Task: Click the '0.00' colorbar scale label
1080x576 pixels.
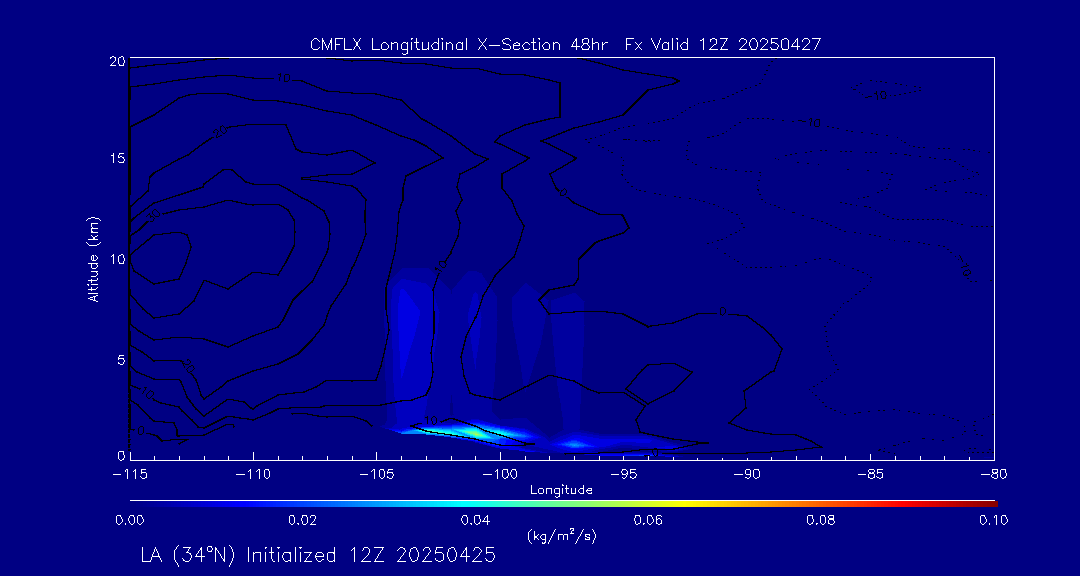Action: click(x=129, y=520)
